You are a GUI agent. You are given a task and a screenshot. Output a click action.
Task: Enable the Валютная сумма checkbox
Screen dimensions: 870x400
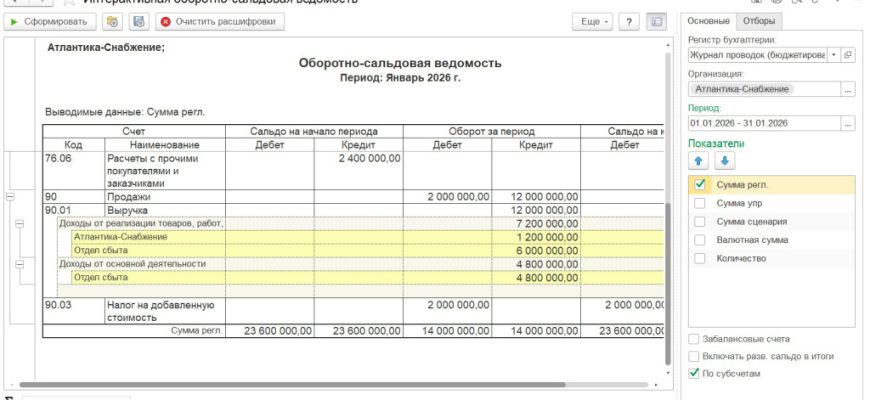coord(700,240)
